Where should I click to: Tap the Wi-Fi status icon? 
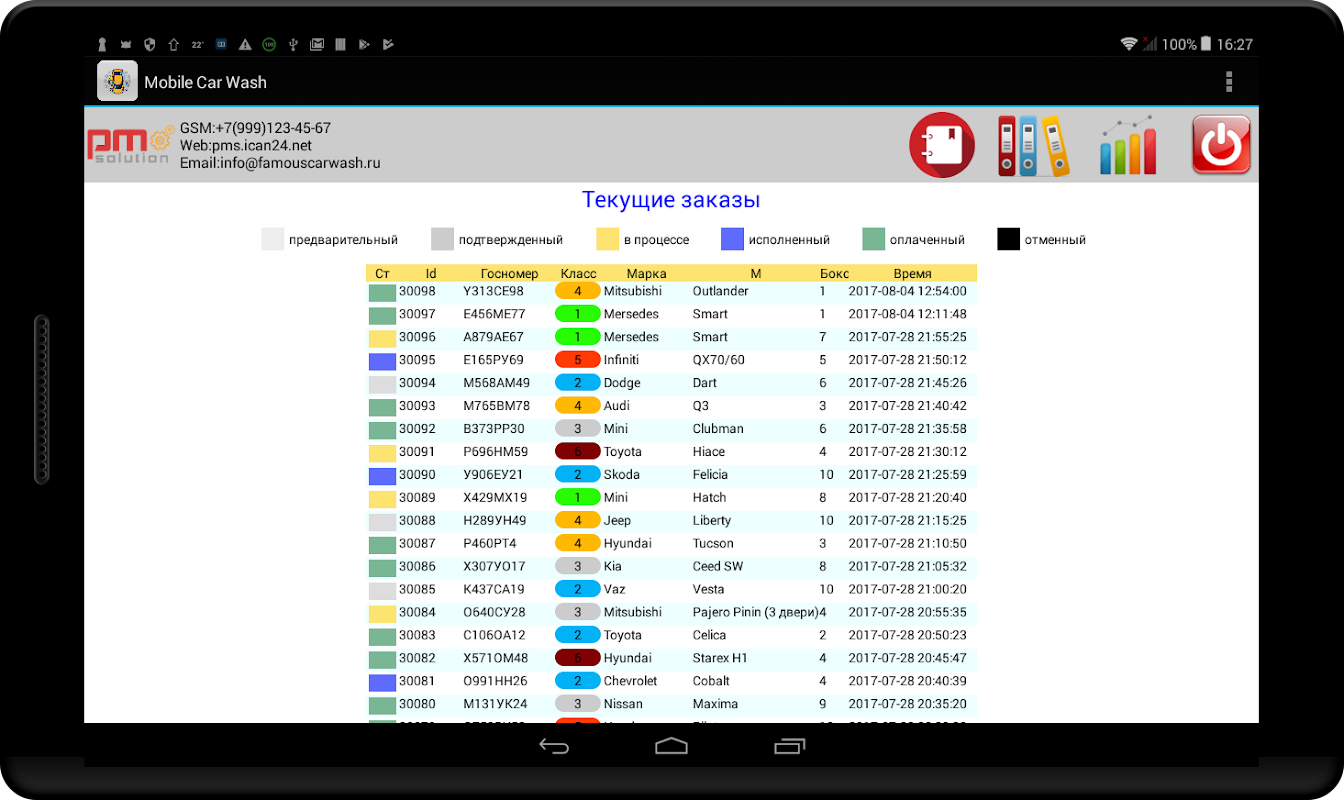point(1129,44)
